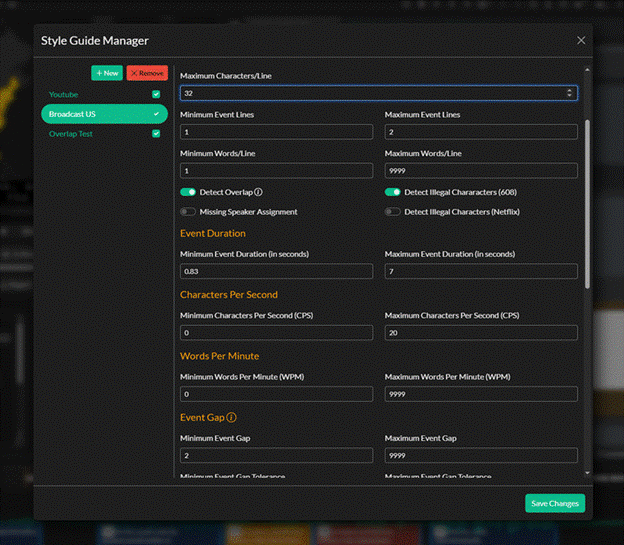
Task: Toggle the Broadcast US checkmark
Action: coord(155,114)
